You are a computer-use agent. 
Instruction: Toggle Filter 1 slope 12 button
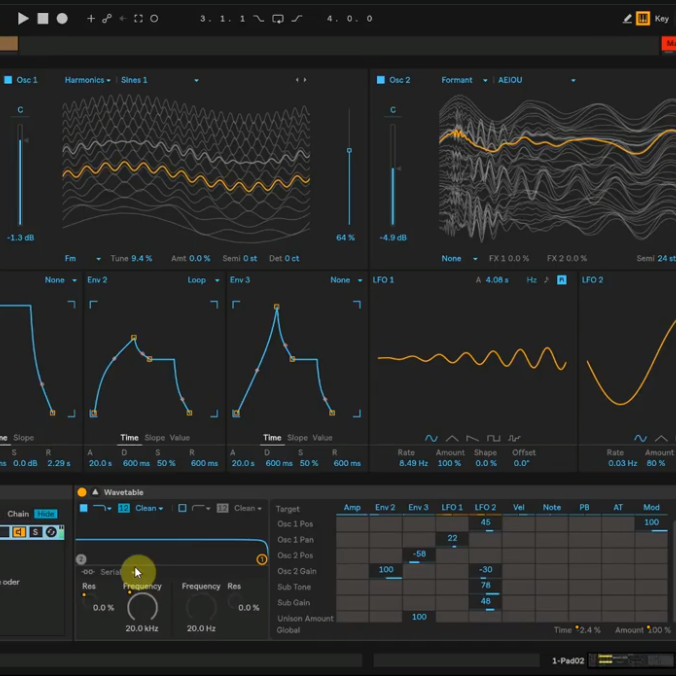[x=123, y=508]
